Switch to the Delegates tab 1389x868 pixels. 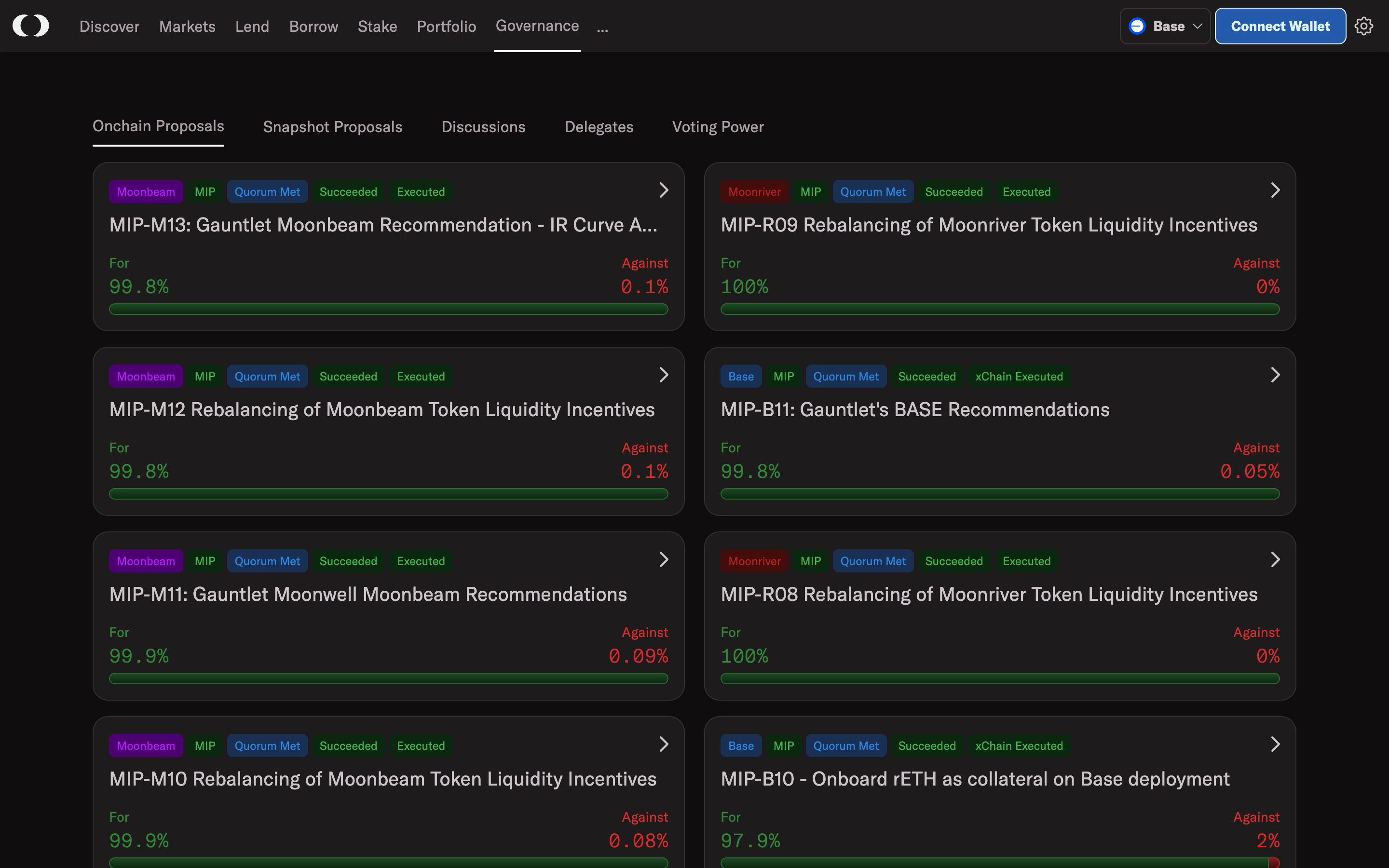point(599,127)
